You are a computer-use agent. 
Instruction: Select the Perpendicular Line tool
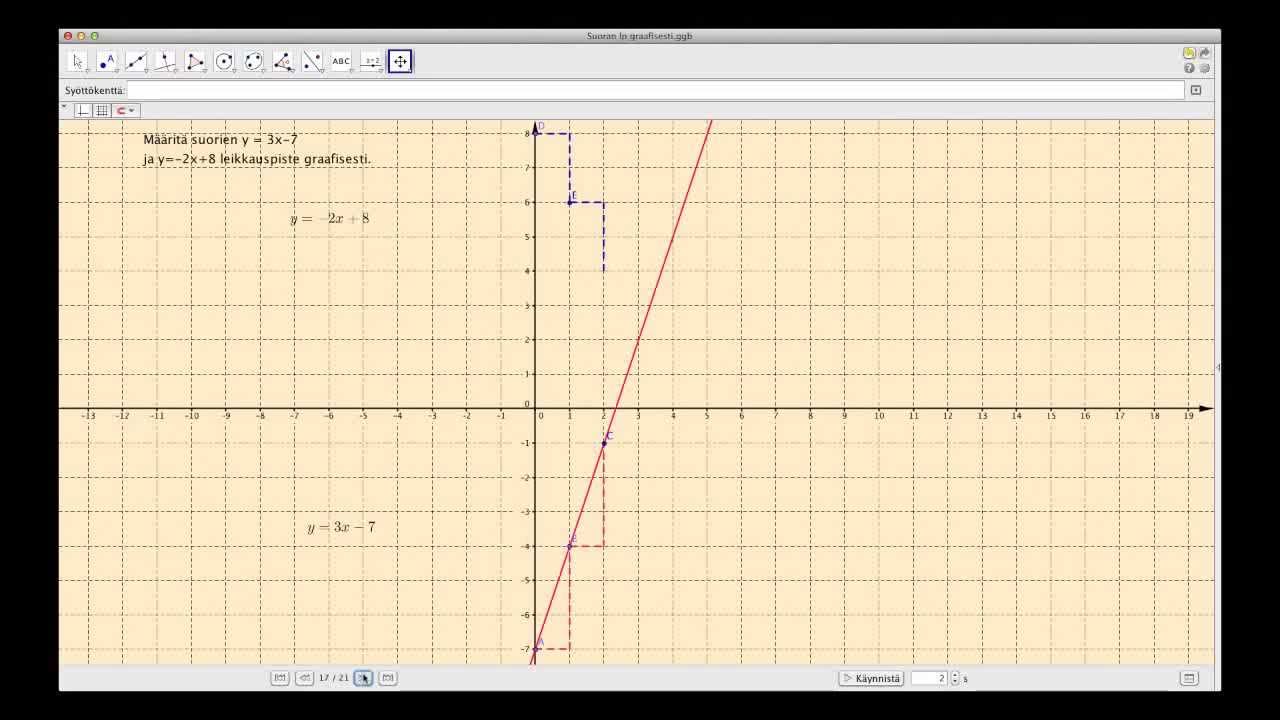(x=166, y=62)
